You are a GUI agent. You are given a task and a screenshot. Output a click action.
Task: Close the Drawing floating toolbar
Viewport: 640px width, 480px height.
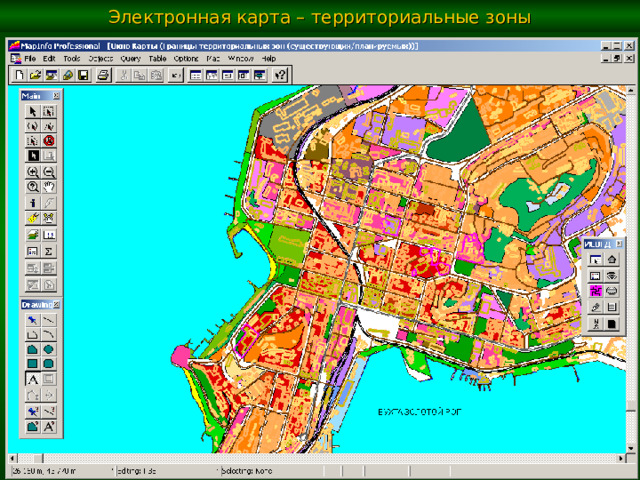(x=56, y=304)
